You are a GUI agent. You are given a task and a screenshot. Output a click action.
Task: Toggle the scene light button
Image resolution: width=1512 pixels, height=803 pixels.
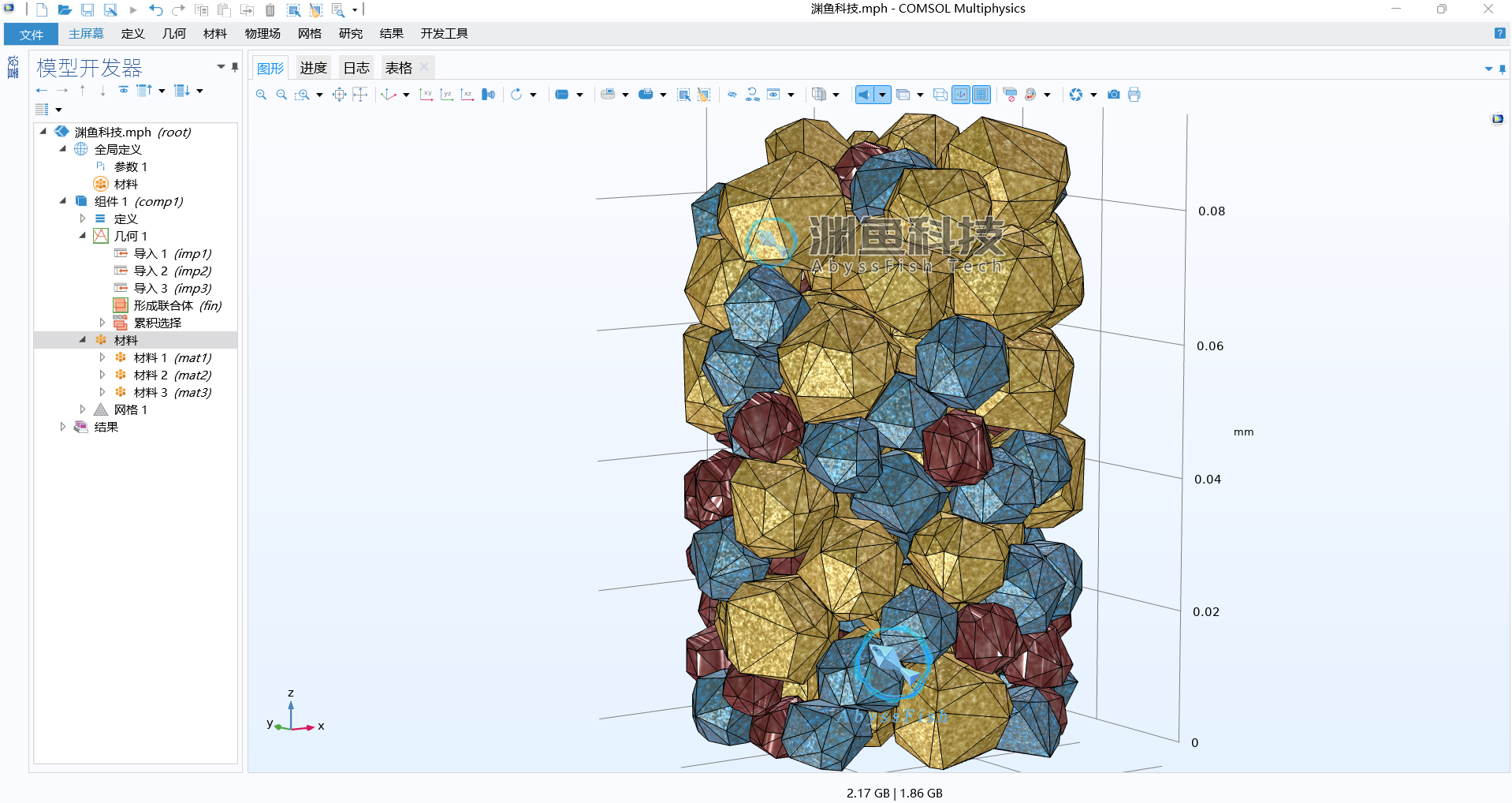tap(866, 95)
